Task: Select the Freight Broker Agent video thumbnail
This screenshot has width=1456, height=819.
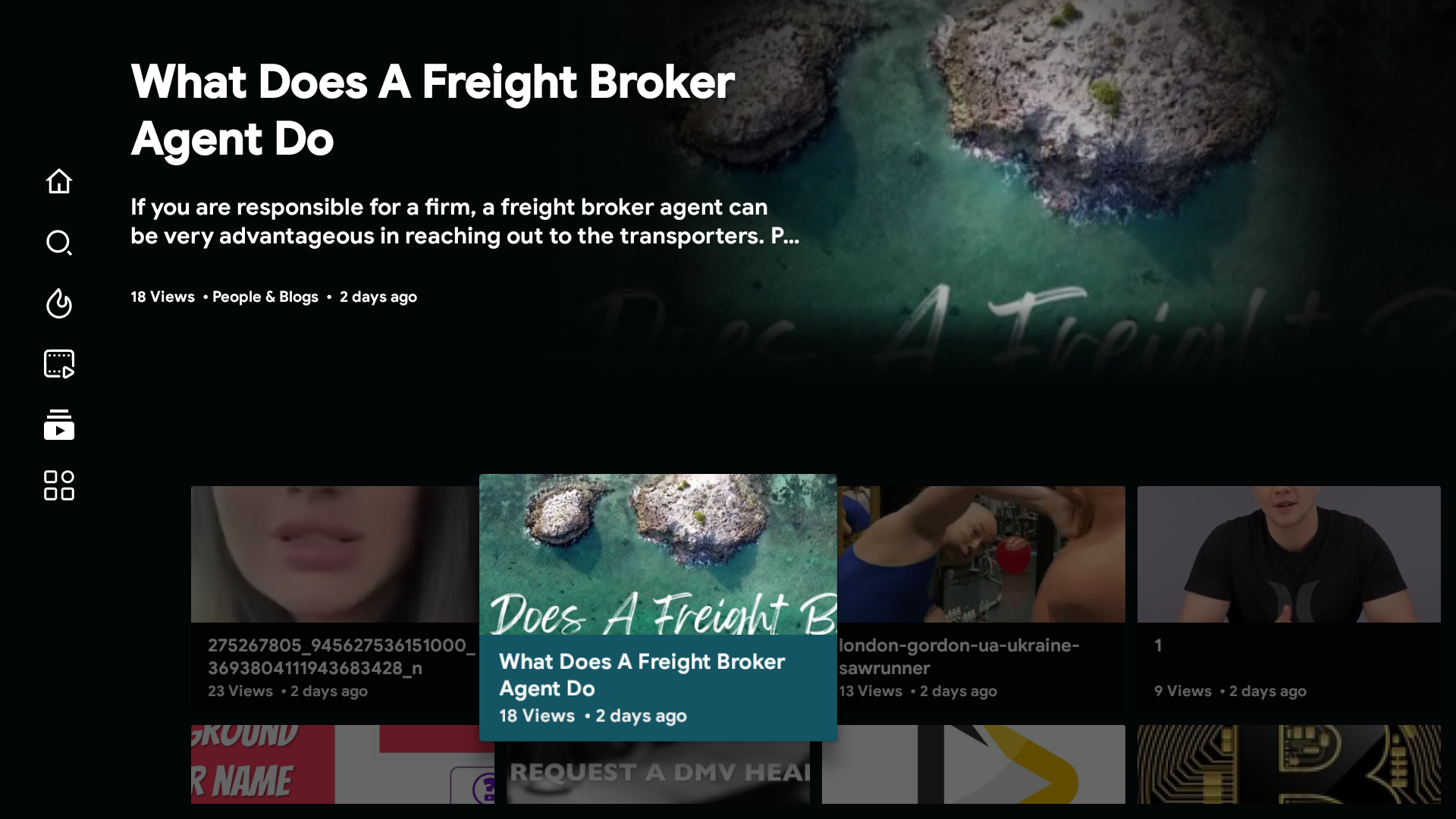Action: [x=658, y=554]
